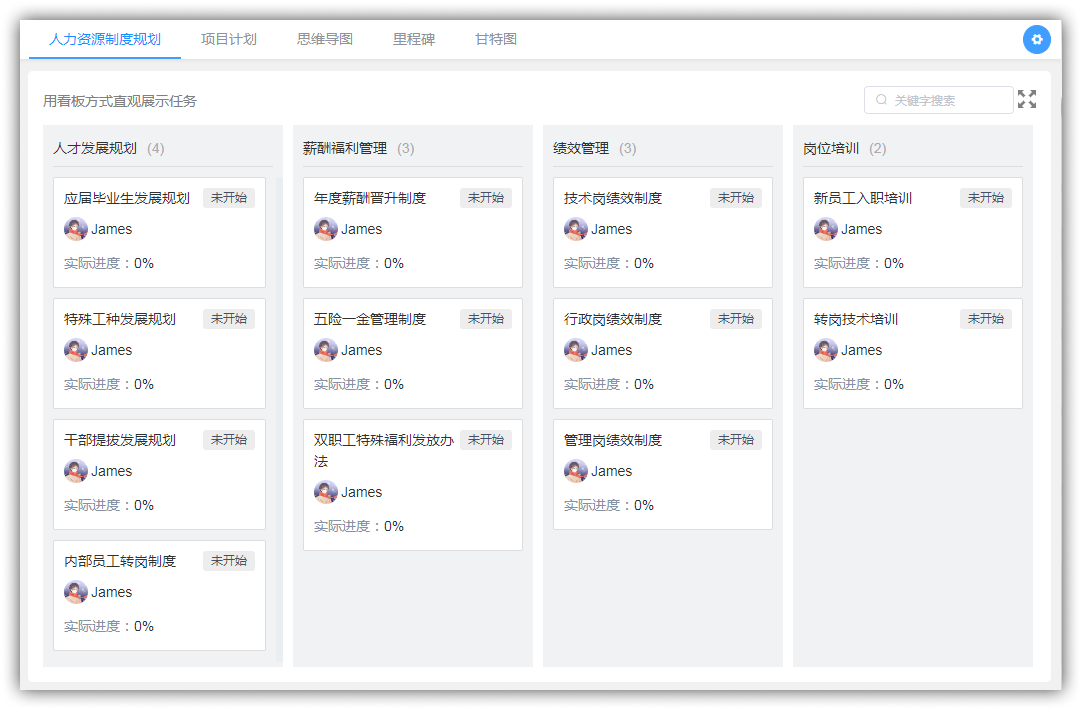Click the 人才发展规划 column scrollbar
This screenshot has width=1082, height=710.
(279, 420)
